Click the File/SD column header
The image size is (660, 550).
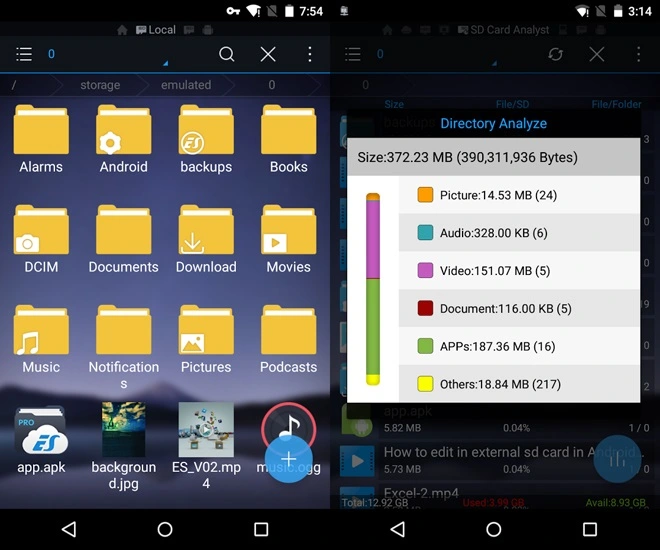tap(513, 104)
